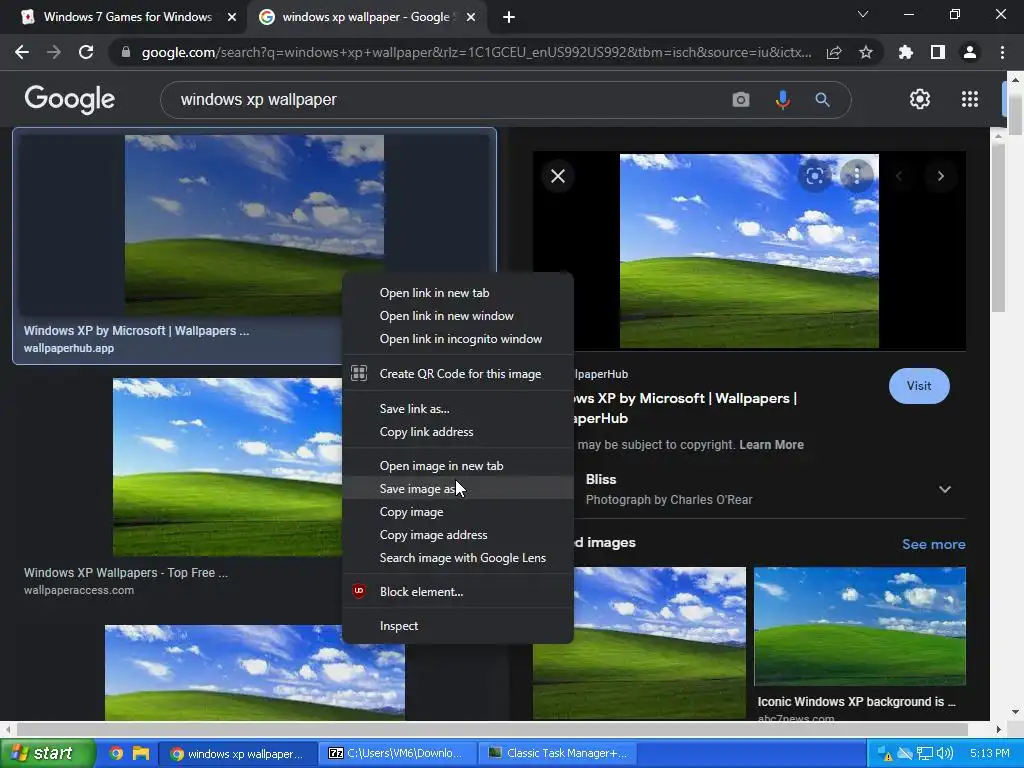Screen dimensions: 1024x768
Task: Open the Extensions puzzle icon
Action: pos(906,52)
